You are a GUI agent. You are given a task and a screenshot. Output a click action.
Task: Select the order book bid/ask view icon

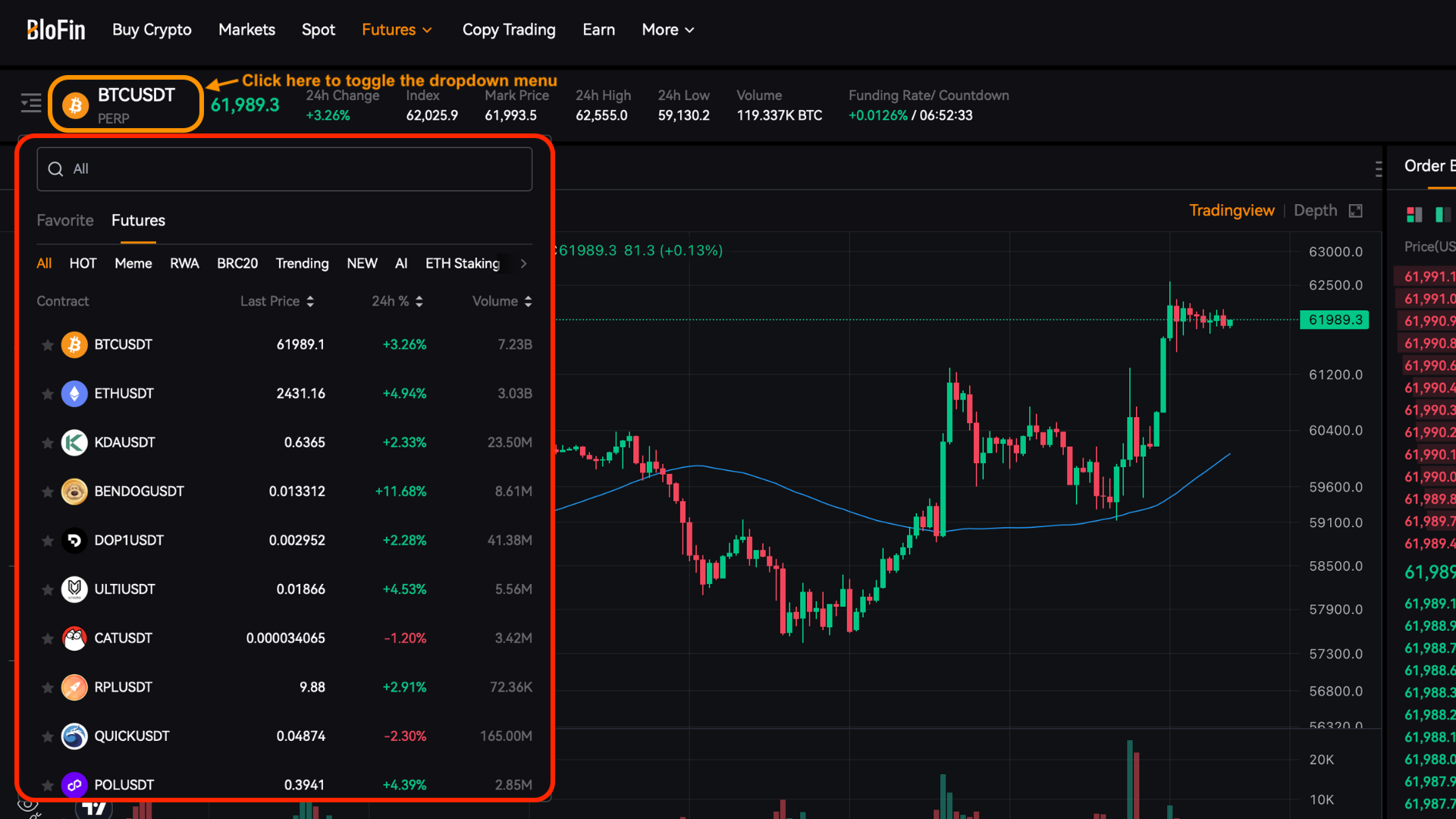click(1414, 215)
